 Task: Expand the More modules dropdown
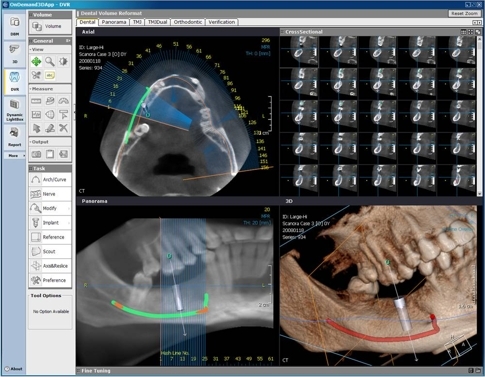[x=15, y=156]
